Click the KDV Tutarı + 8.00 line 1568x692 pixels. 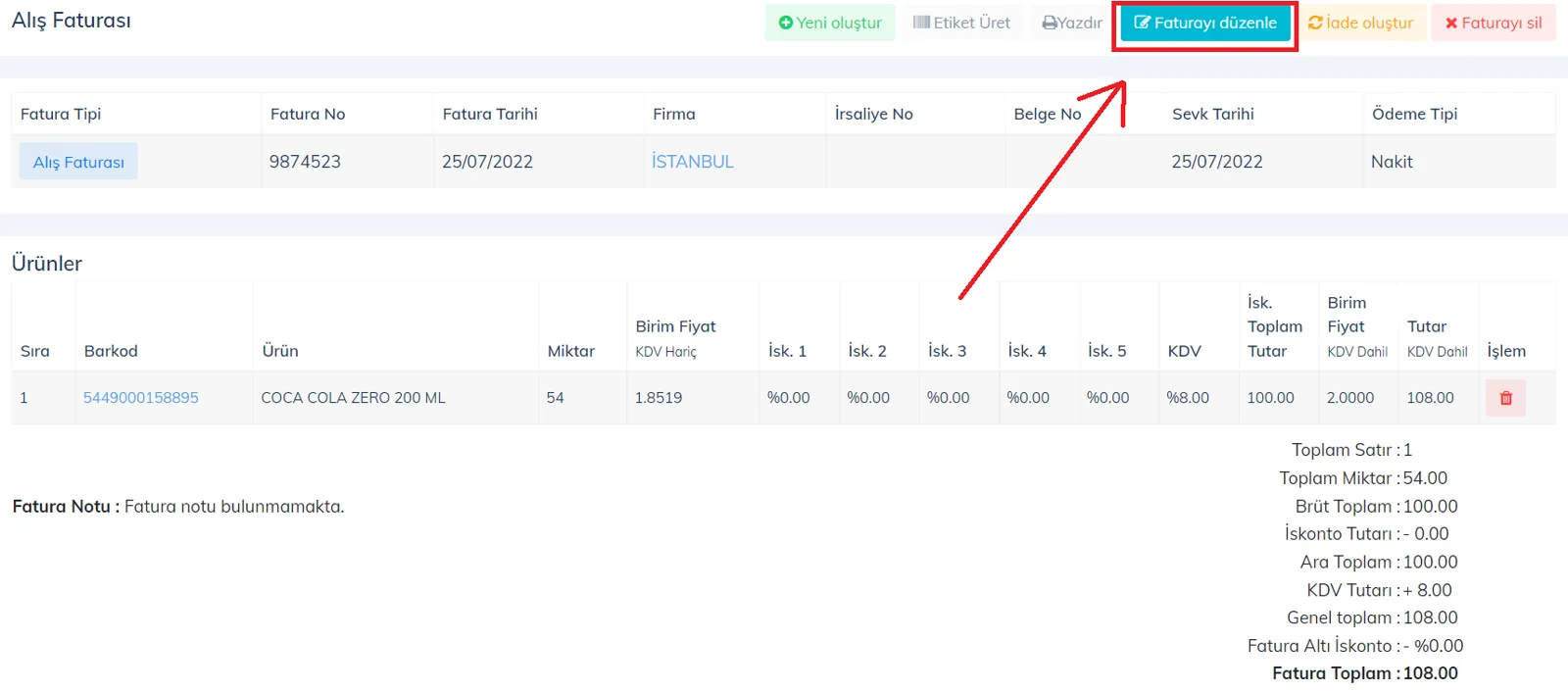(1380, 590)
